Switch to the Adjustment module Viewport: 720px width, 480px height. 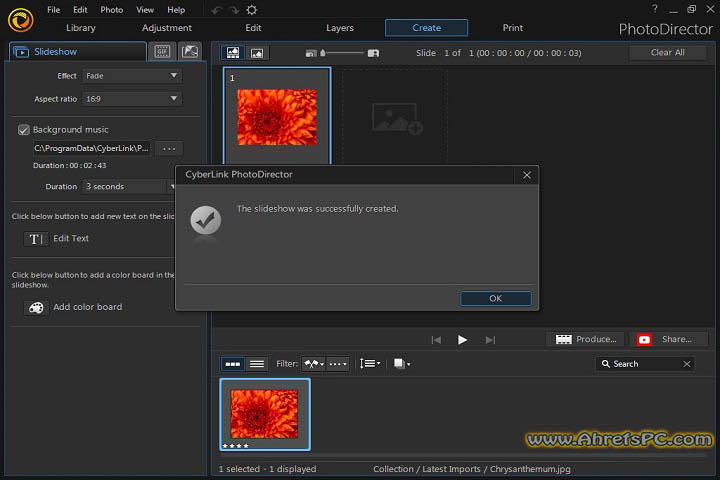pos(167,28)
